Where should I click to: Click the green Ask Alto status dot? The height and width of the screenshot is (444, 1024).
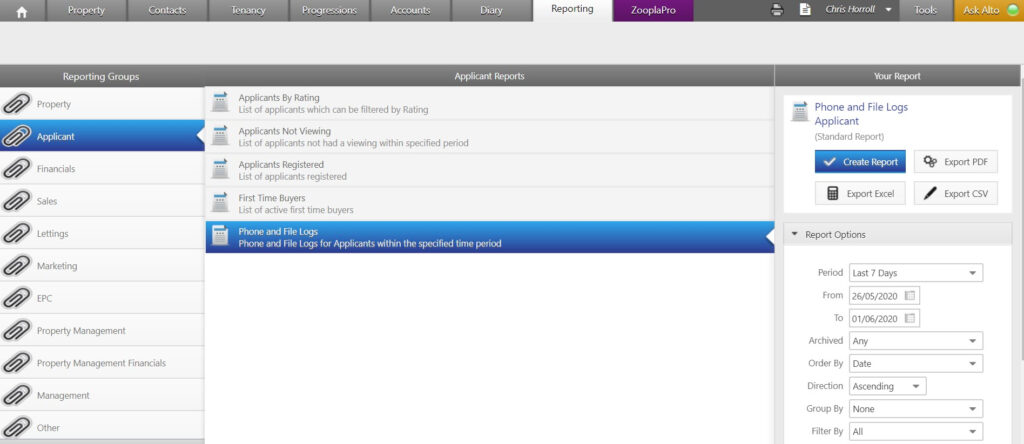coord(1013,10)
